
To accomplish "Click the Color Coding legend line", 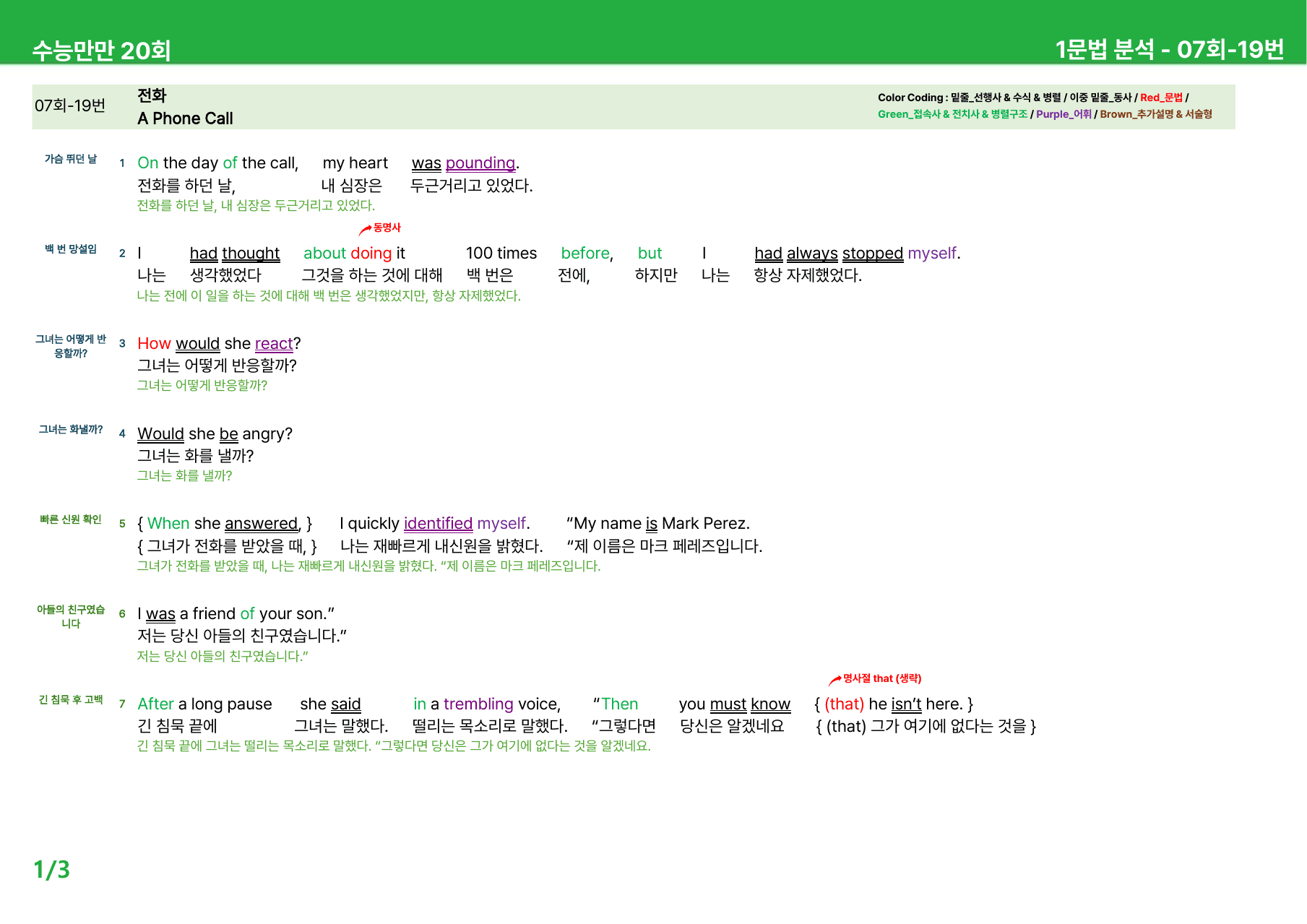I will [1033, 98].
